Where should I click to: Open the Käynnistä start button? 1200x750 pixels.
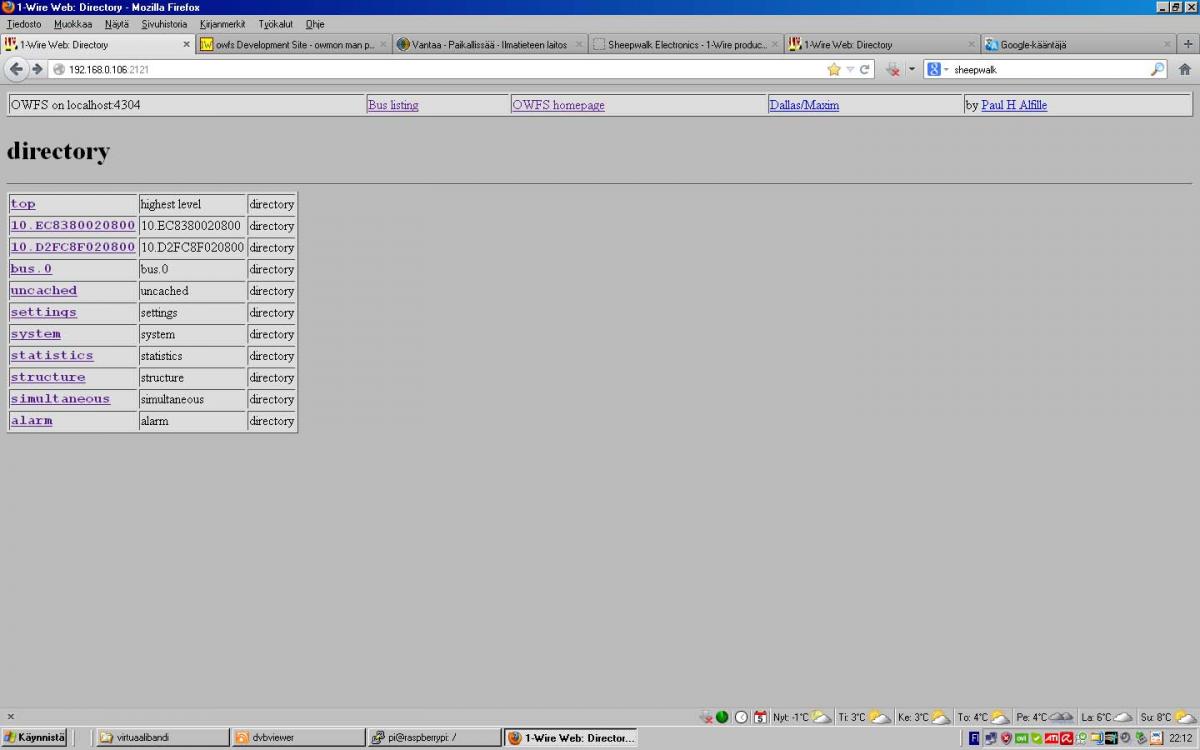(34, 738)
